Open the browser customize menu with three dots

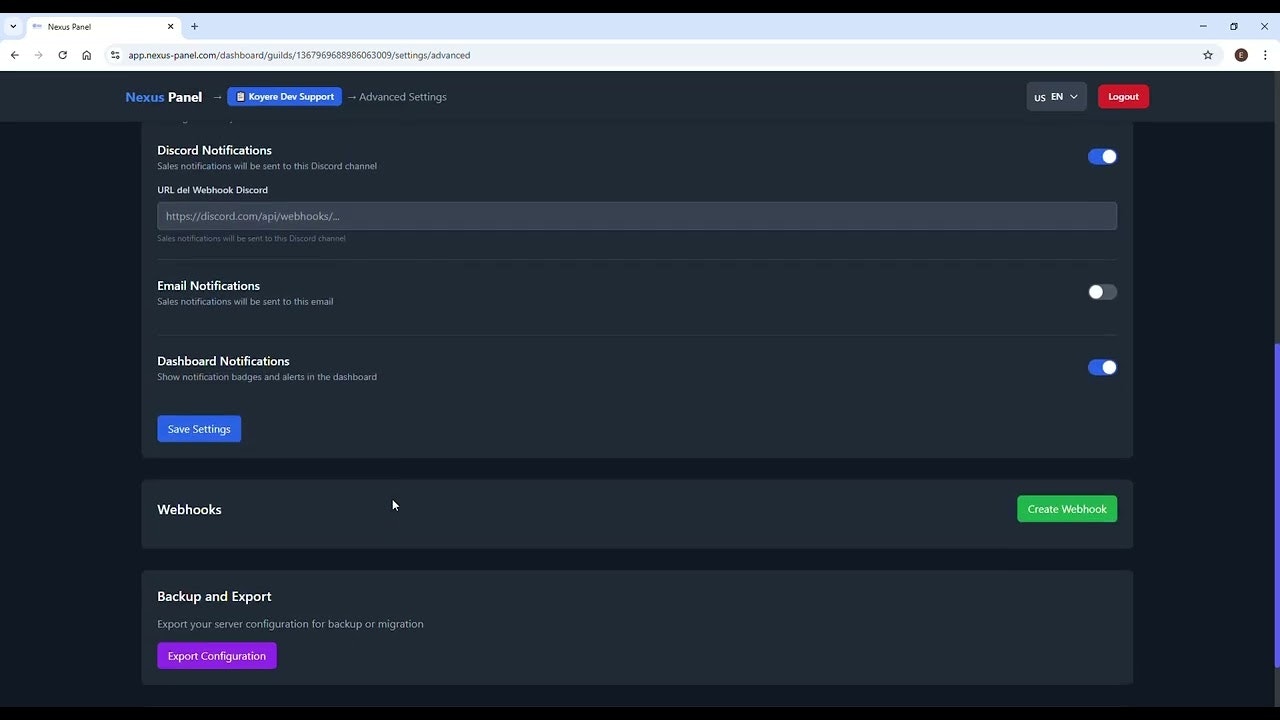1266,55
